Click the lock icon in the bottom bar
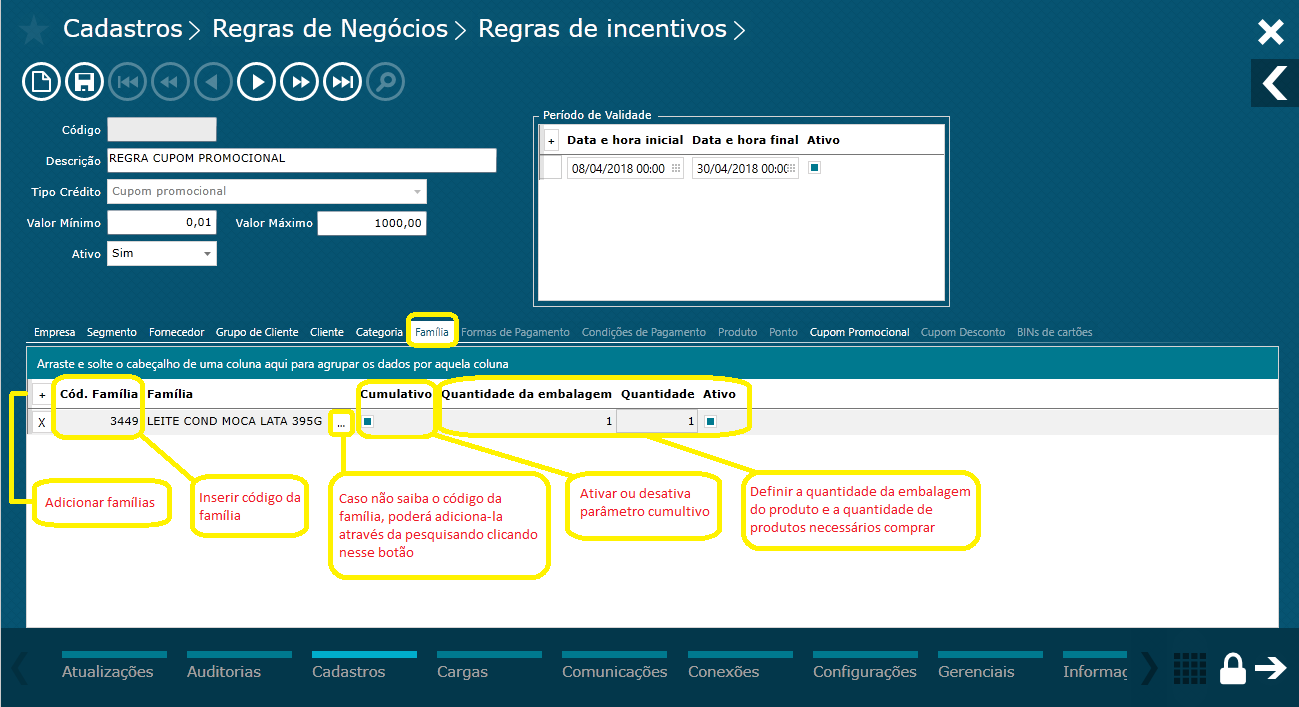Viewport: 1299px width, 707px height. point(1232,668)
